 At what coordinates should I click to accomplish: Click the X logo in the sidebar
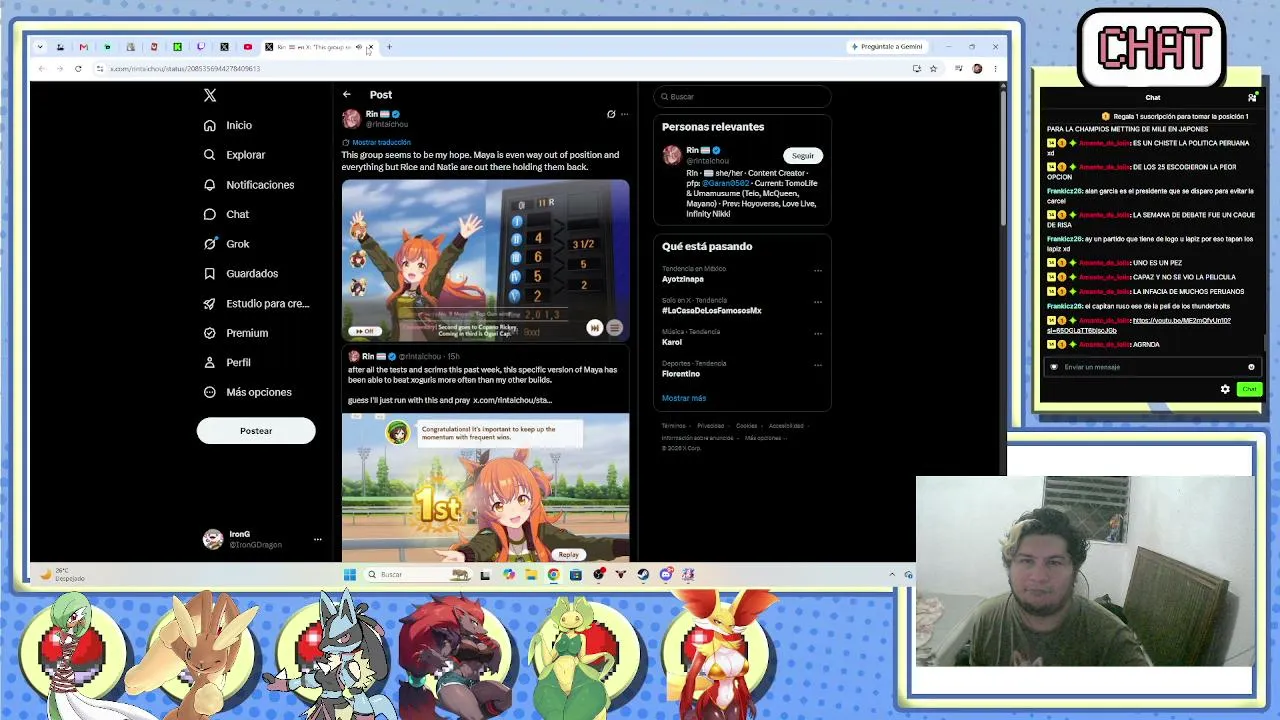coord(210,95)
